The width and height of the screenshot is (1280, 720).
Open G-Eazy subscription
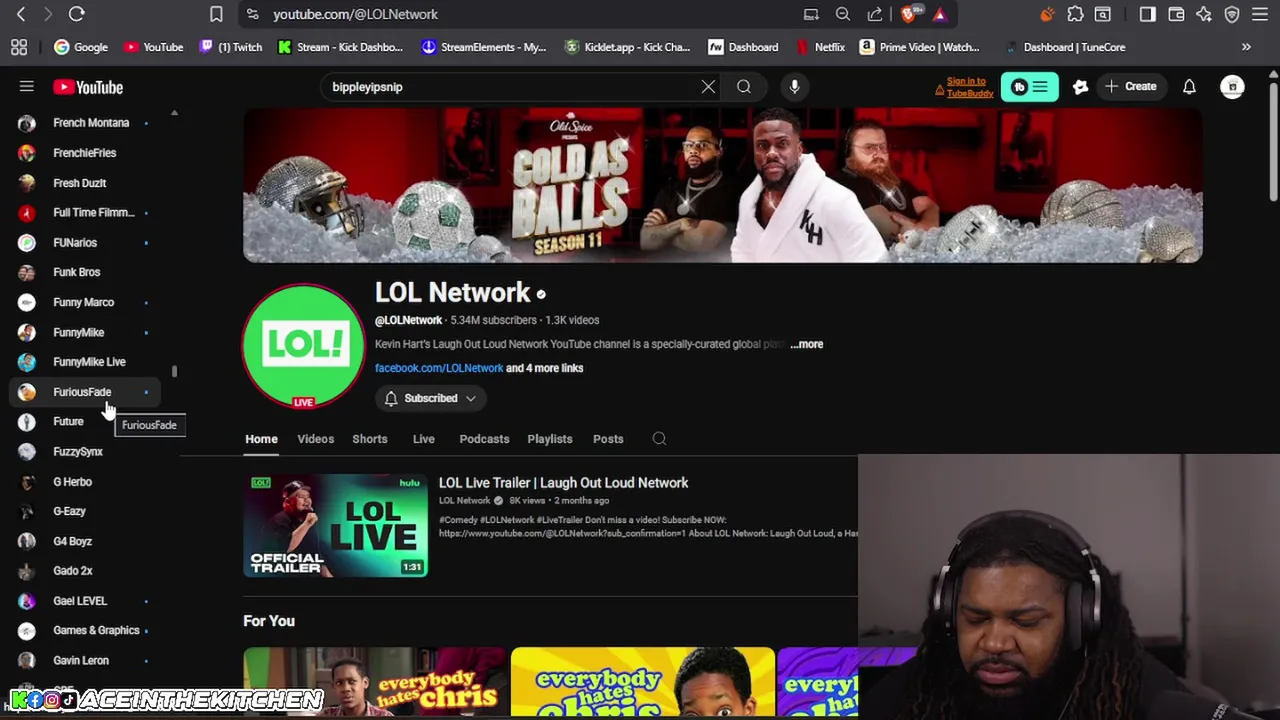click(x=69, y=511)
